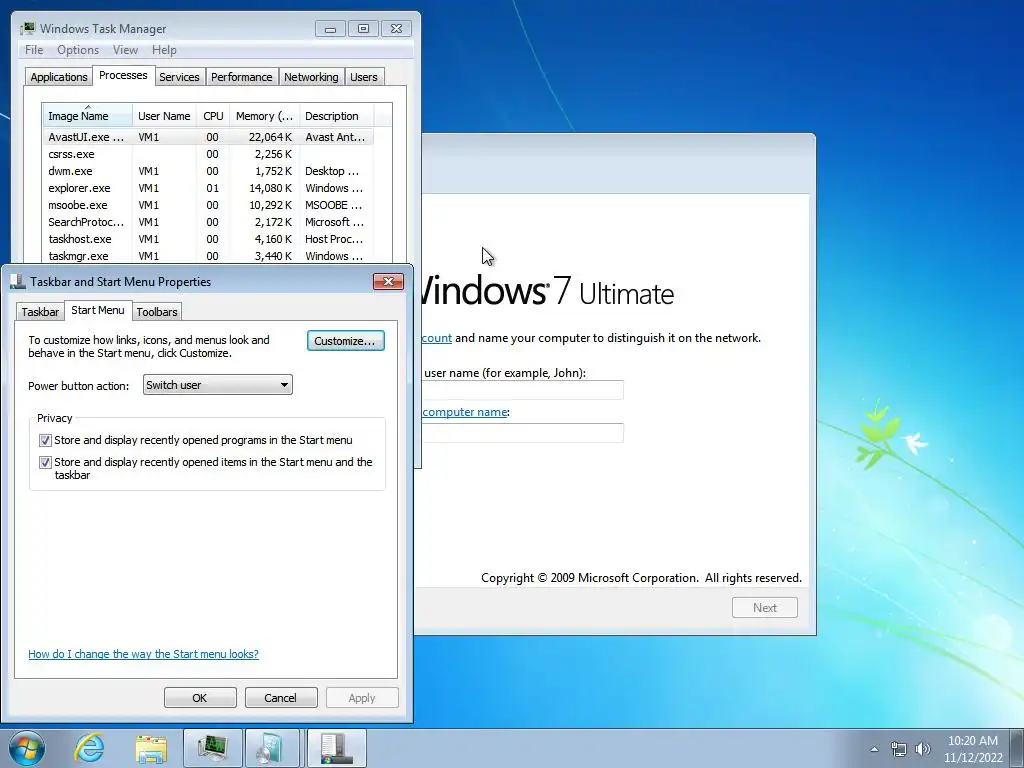Switch to Task Manager taskbar button
The width and height of the screenshot is (1024, 768).
pyautogui.click(x=212, y=748)
